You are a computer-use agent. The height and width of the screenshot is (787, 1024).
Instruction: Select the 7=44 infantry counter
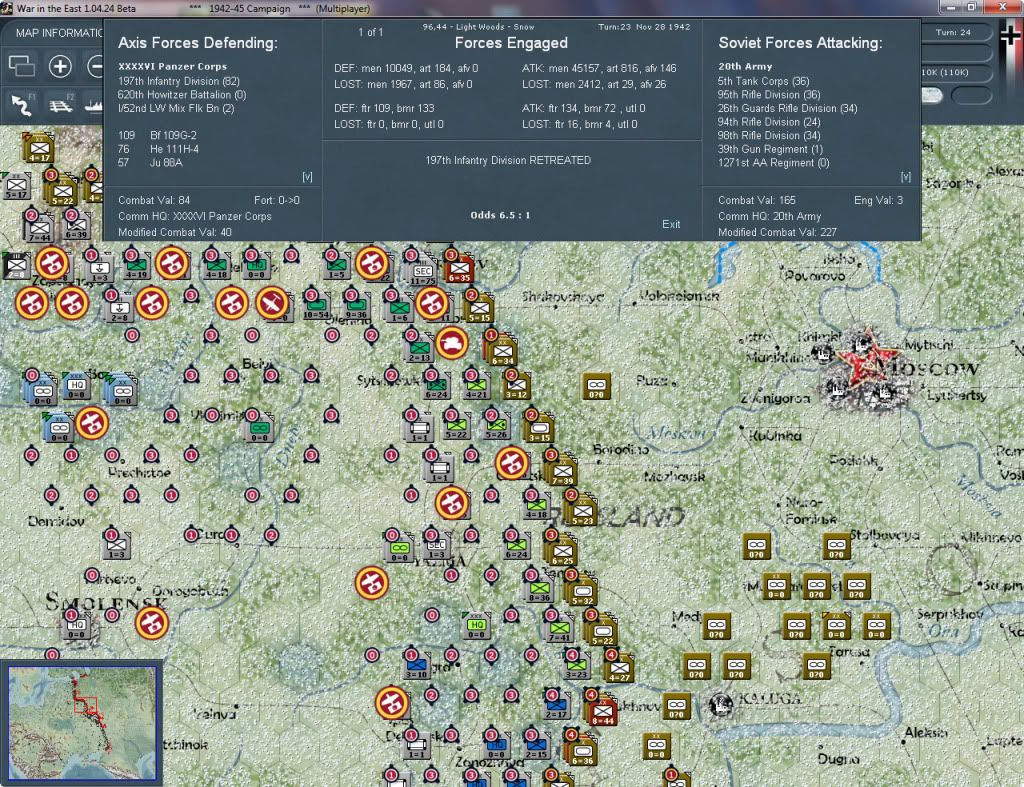coord(39,229)
